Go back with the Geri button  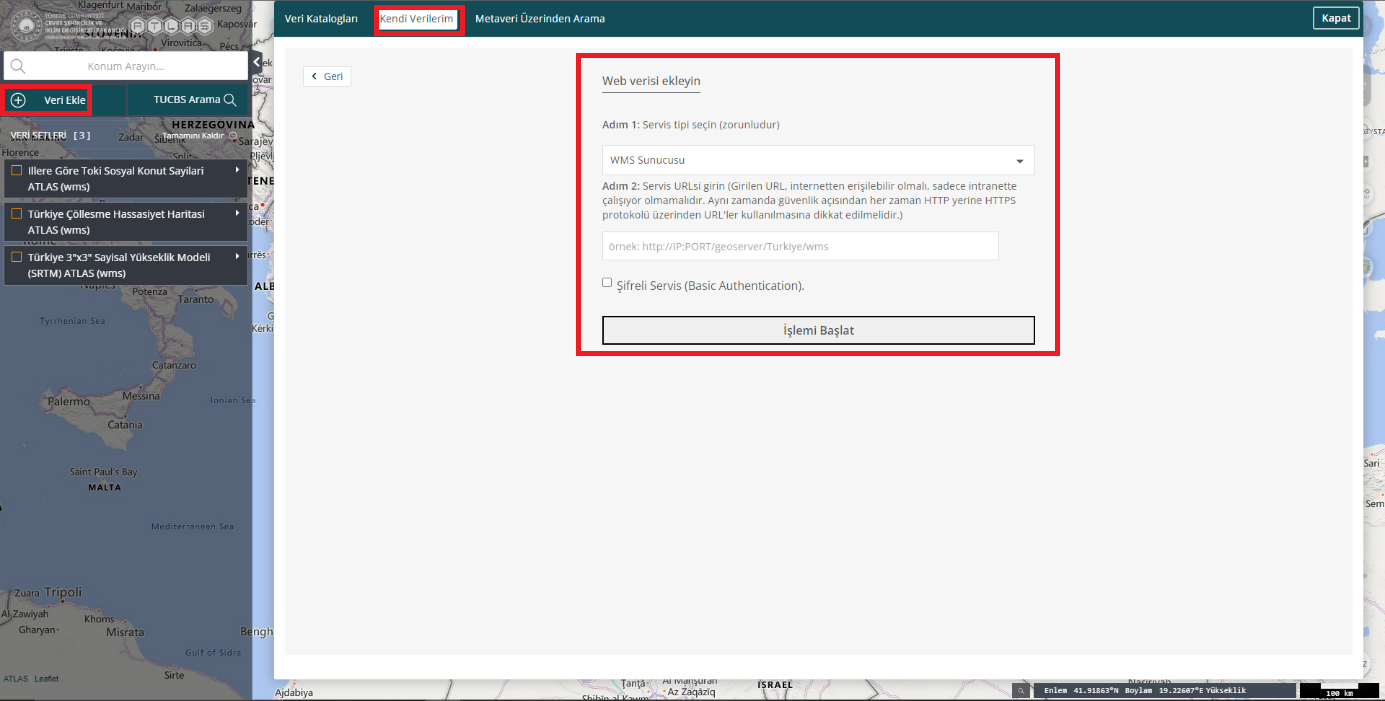coord(327,76)
